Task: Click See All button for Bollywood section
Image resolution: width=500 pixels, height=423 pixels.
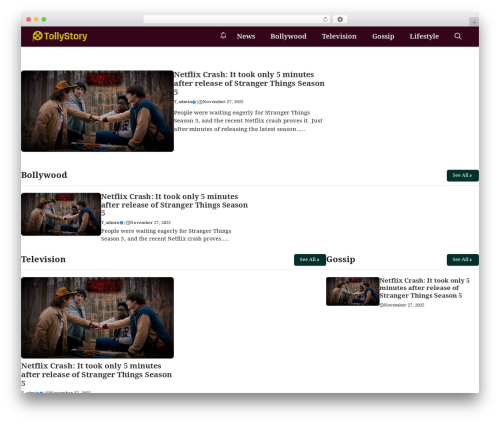Action: coord(463,175)
